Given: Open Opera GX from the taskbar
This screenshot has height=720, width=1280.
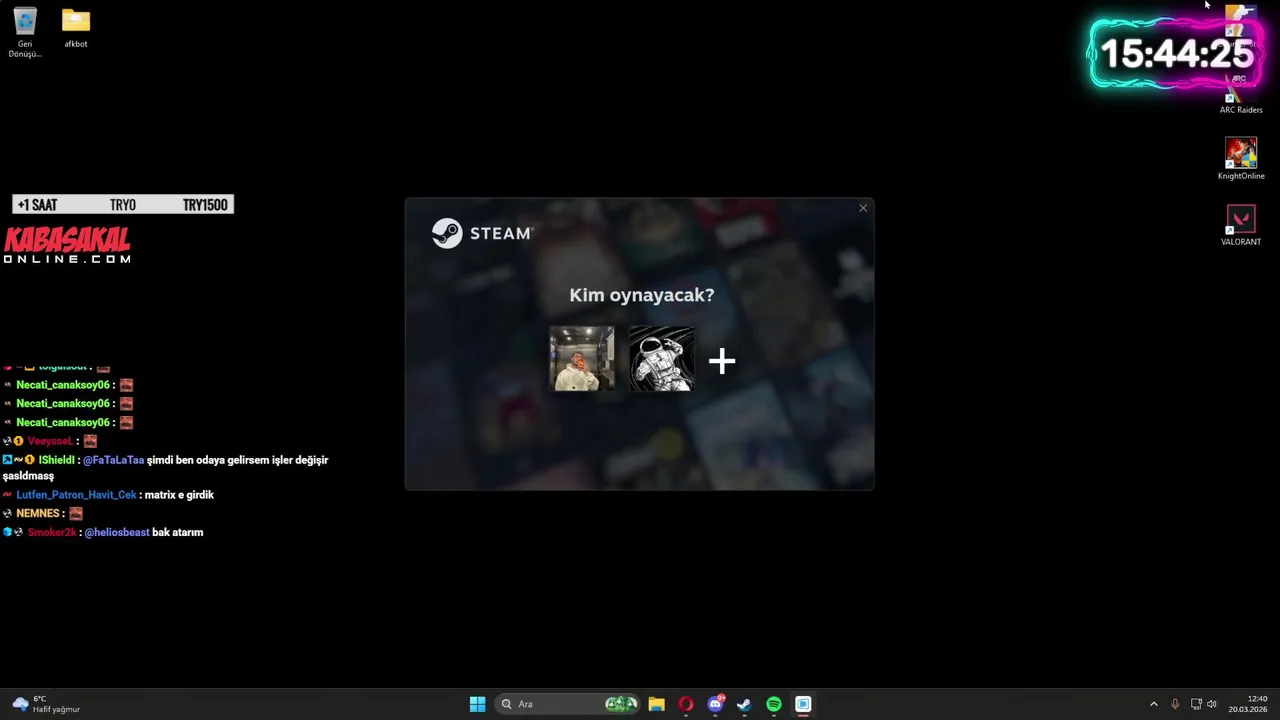Looking at the screenshot, I should point(686,704).
